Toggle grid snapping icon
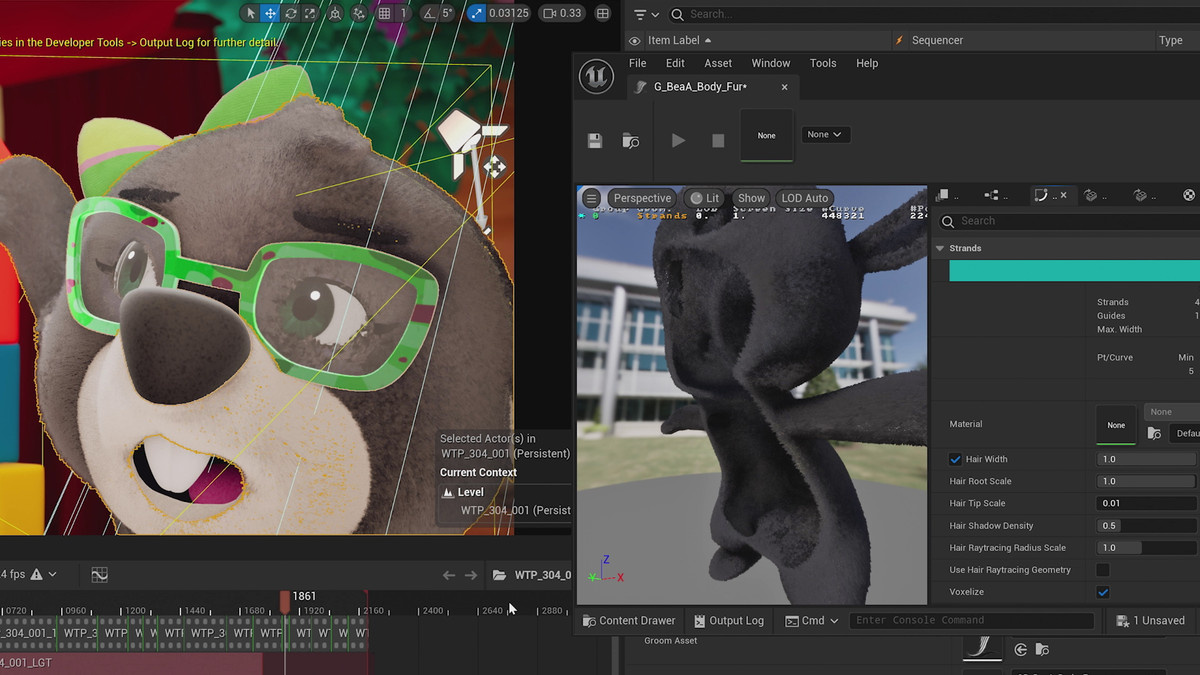Screen dimensions: 1200x675 pos(385,13)
